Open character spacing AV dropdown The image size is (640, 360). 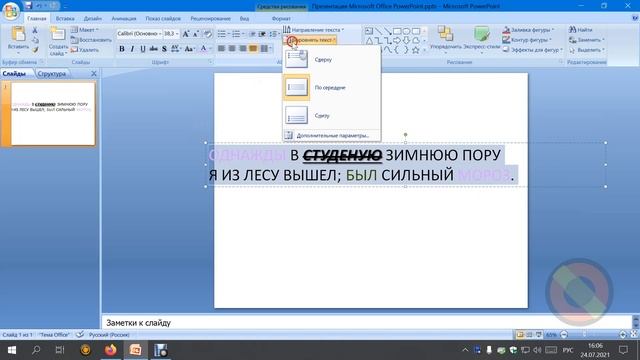click(176, 49)
